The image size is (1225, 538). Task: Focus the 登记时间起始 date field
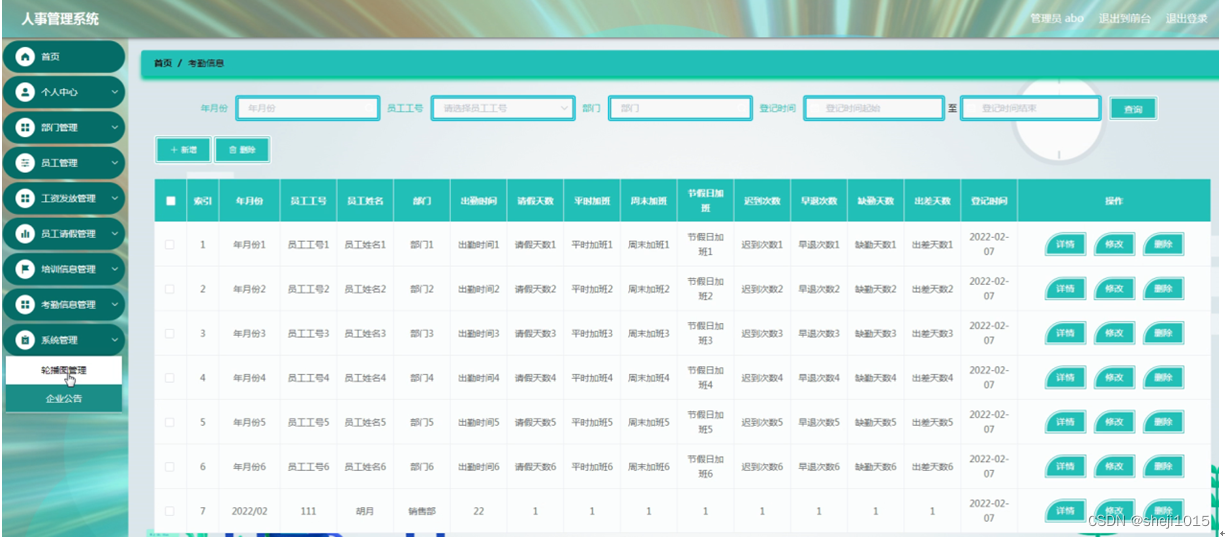(873, 108)
